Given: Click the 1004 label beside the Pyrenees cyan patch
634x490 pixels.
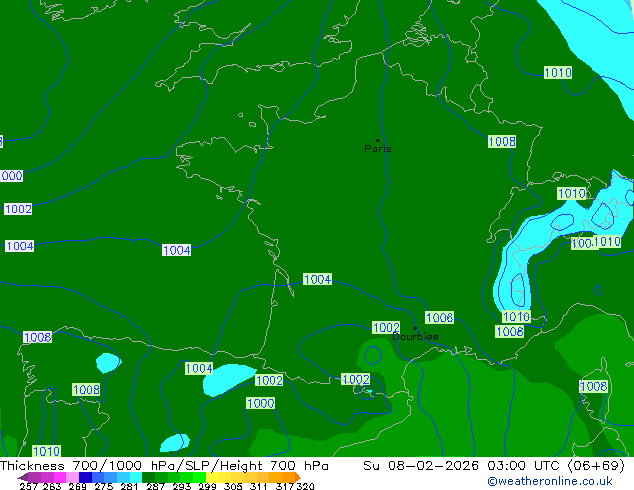Looking at the screenshot, I should tap(199, 368).
